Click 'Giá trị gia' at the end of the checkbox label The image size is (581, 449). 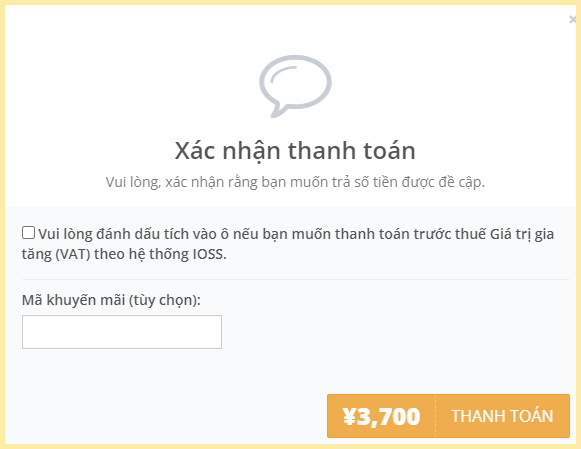[x=522, y=234]
